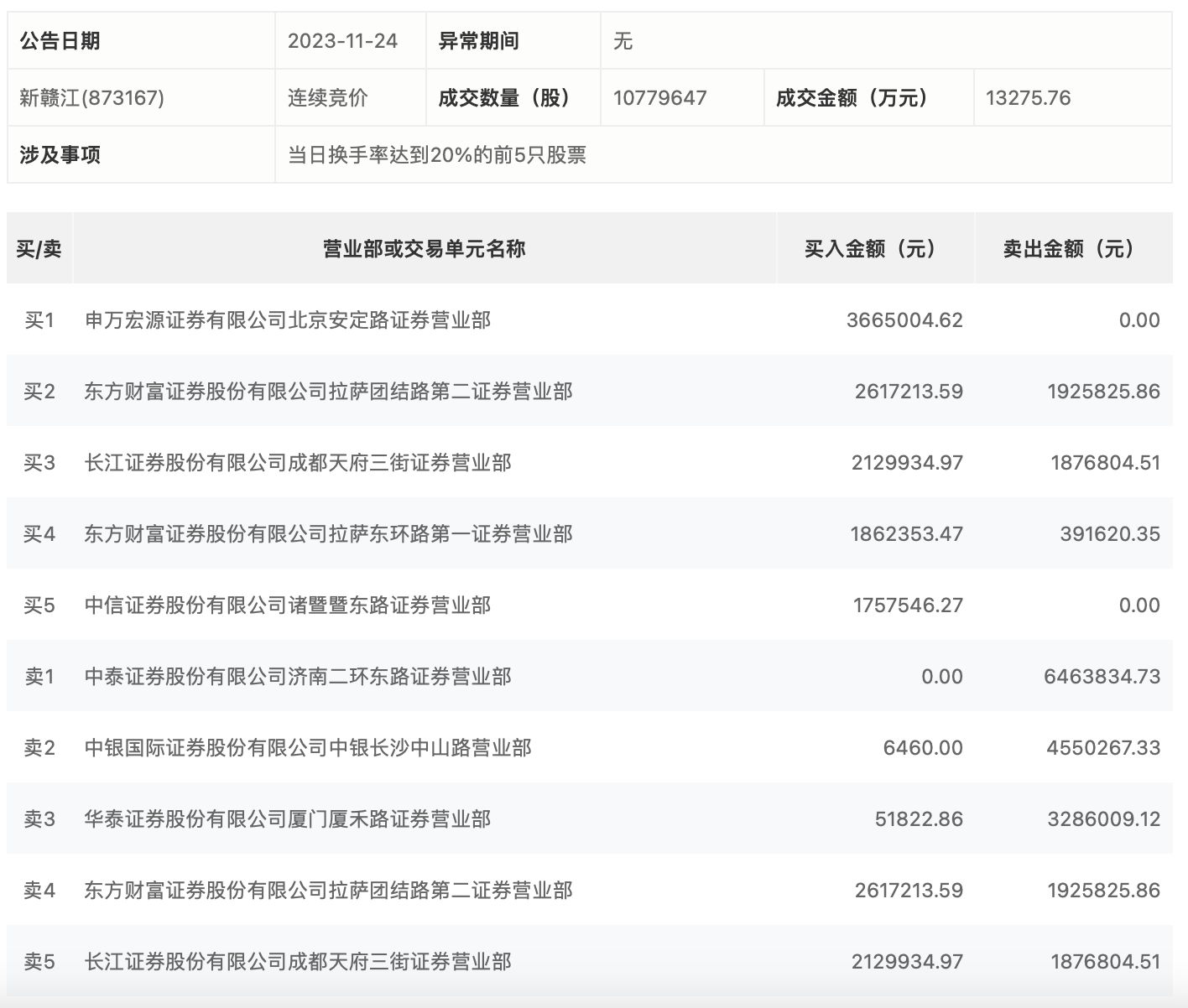Click 东方财富证券 拉萨团结路第二证券营业部 in row 买2
The height and width of the screenshot is (1008, 1188).
(328, 391)
